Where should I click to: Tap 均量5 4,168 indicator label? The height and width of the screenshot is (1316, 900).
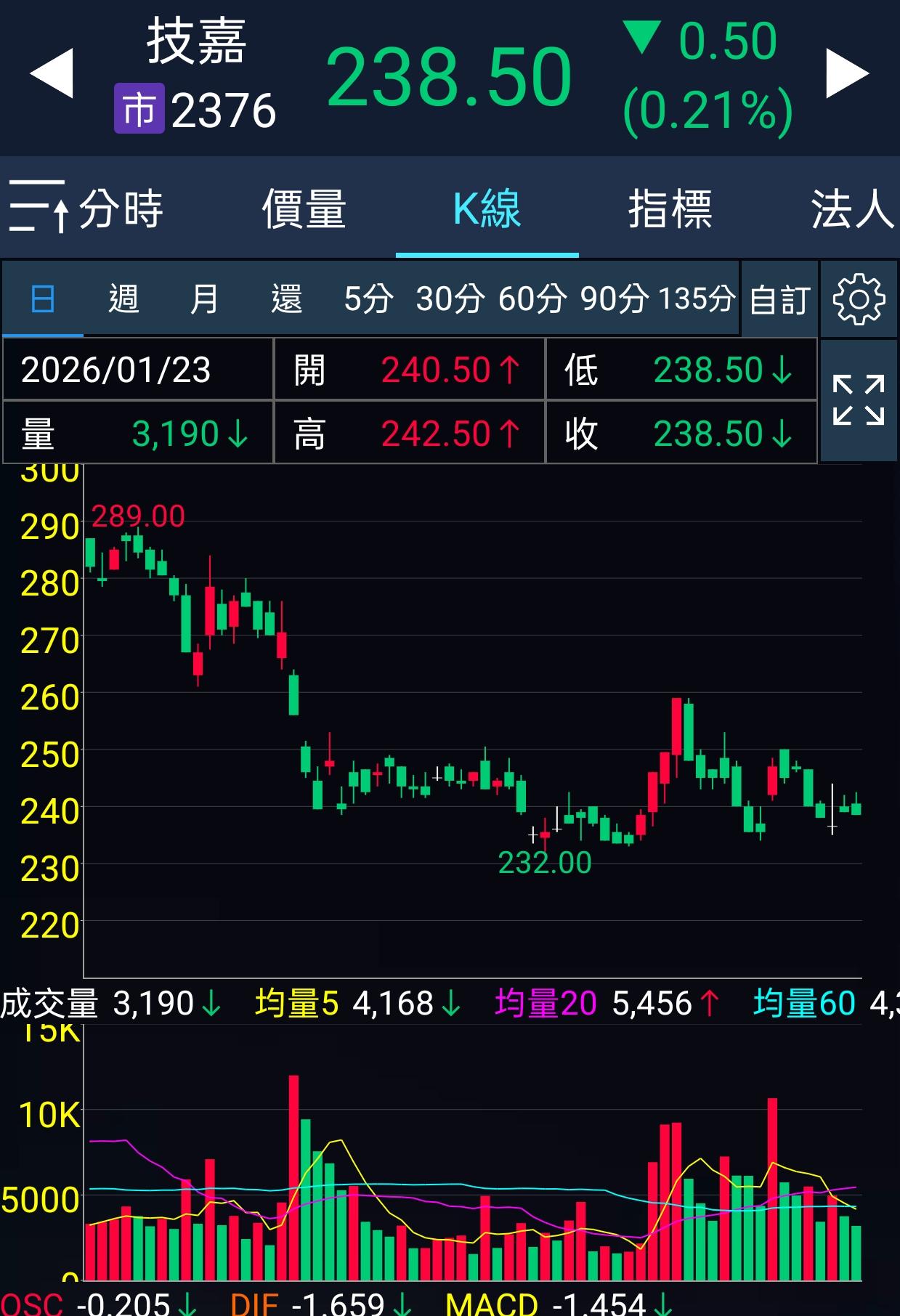[358, 1004]
